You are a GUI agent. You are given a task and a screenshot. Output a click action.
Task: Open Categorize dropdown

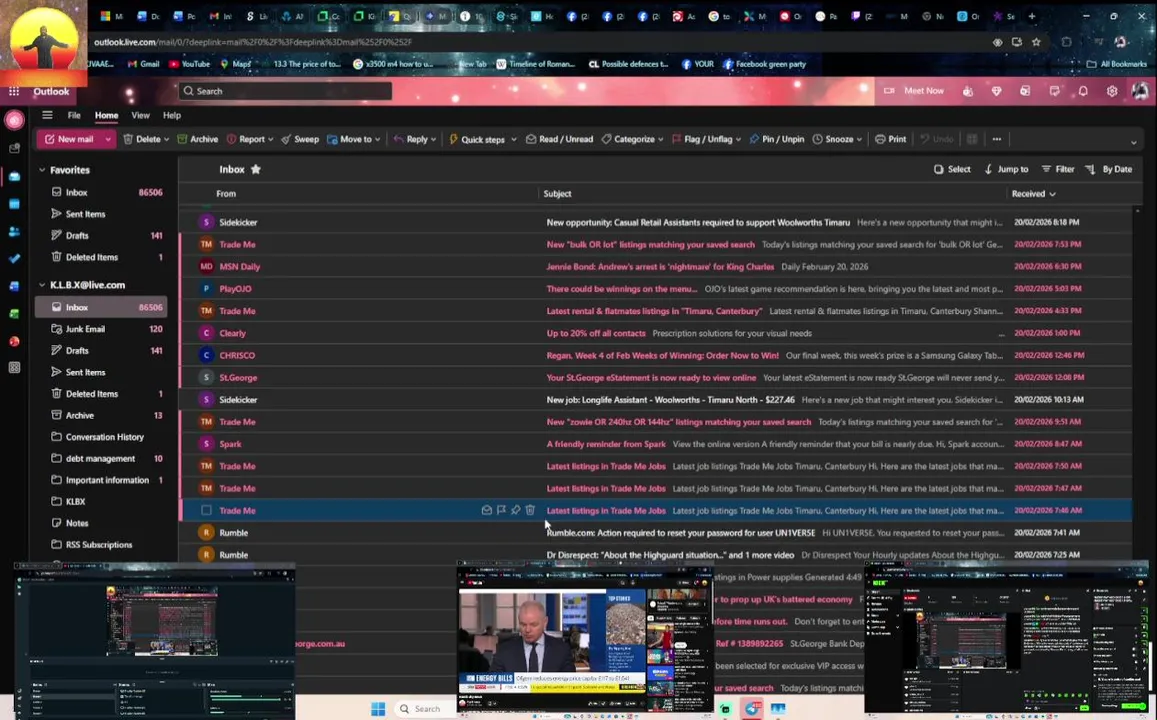coord(660,139)
